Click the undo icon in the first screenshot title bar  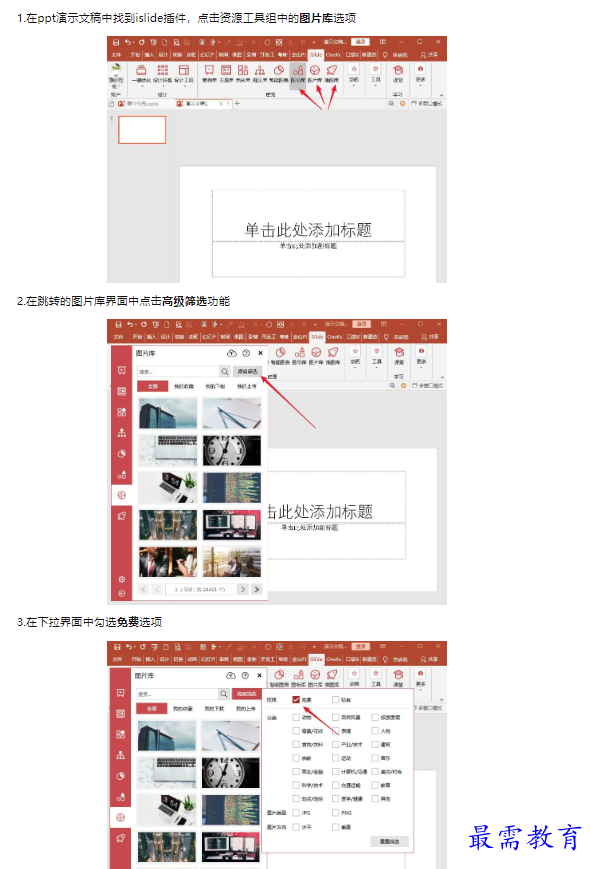(128, 42)
